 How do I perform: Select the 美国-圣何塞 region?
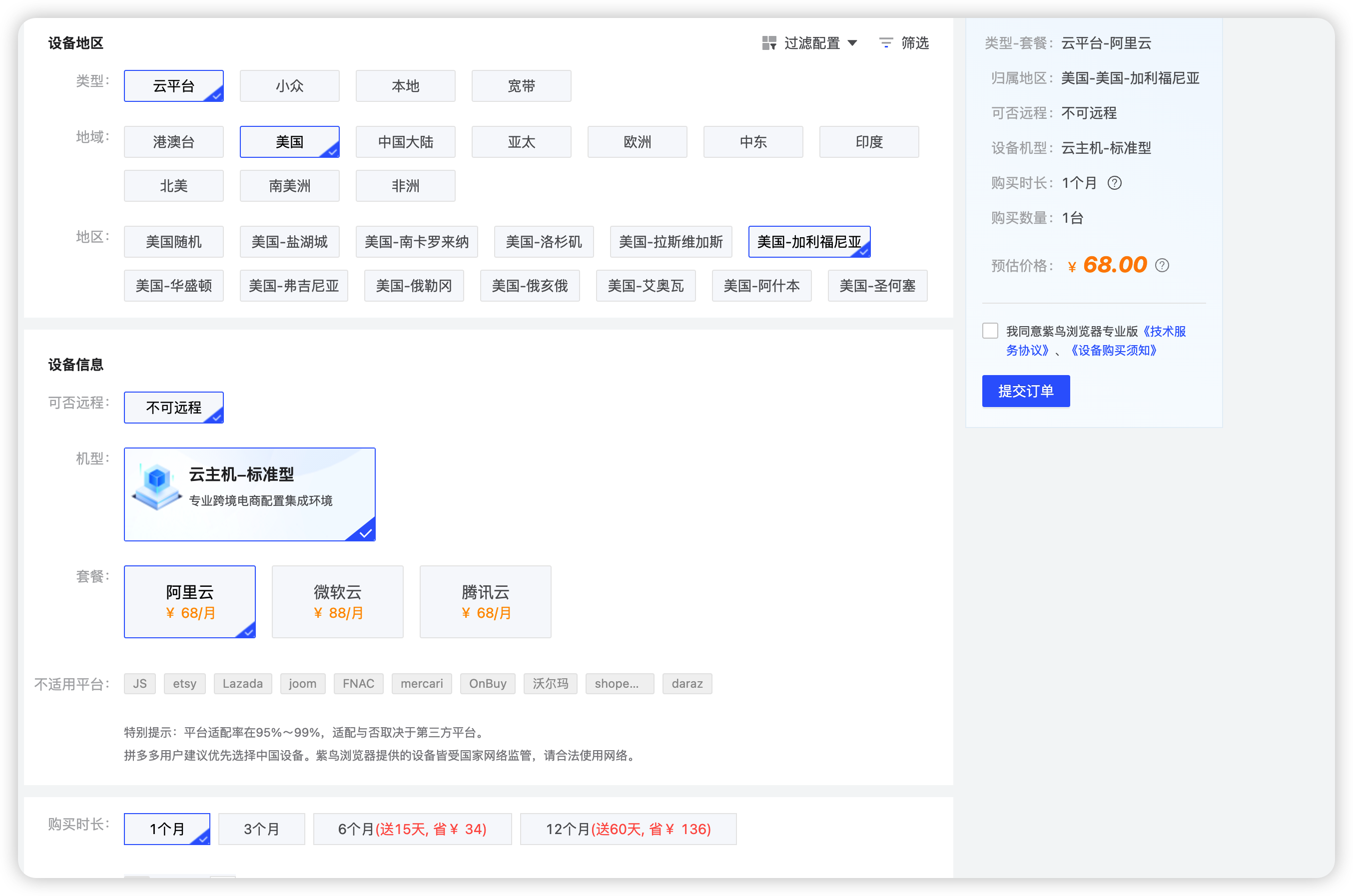pos(877,285)
